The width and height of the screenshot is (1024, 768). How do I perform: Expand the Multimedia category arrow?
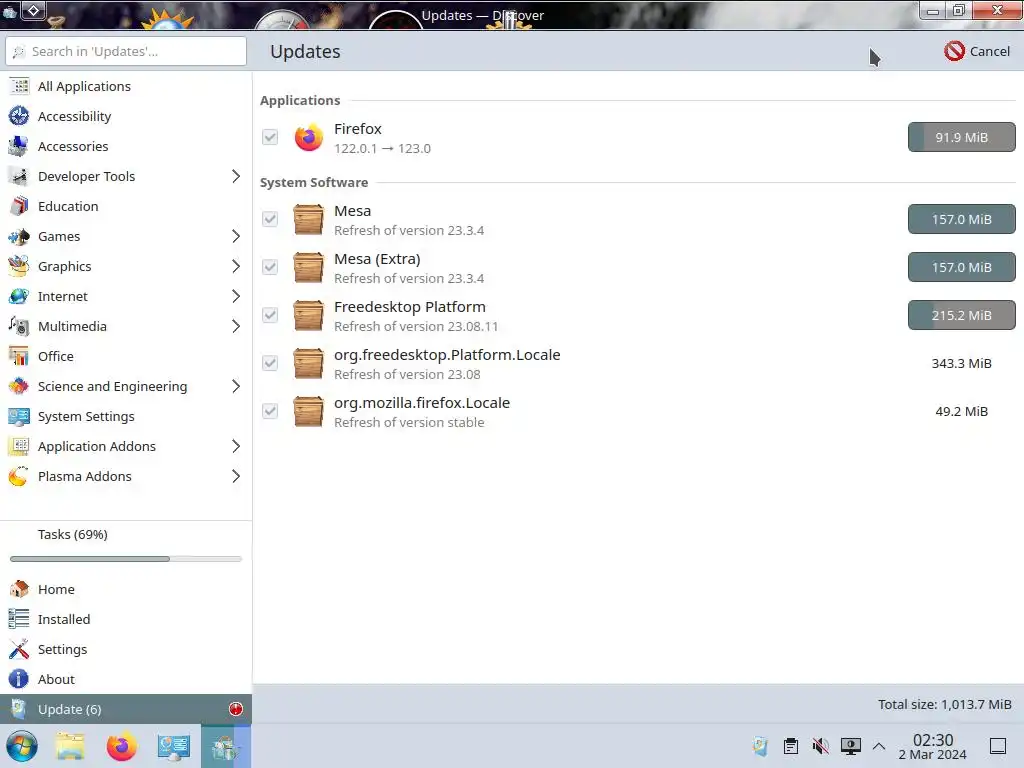(x=236, y=327)
